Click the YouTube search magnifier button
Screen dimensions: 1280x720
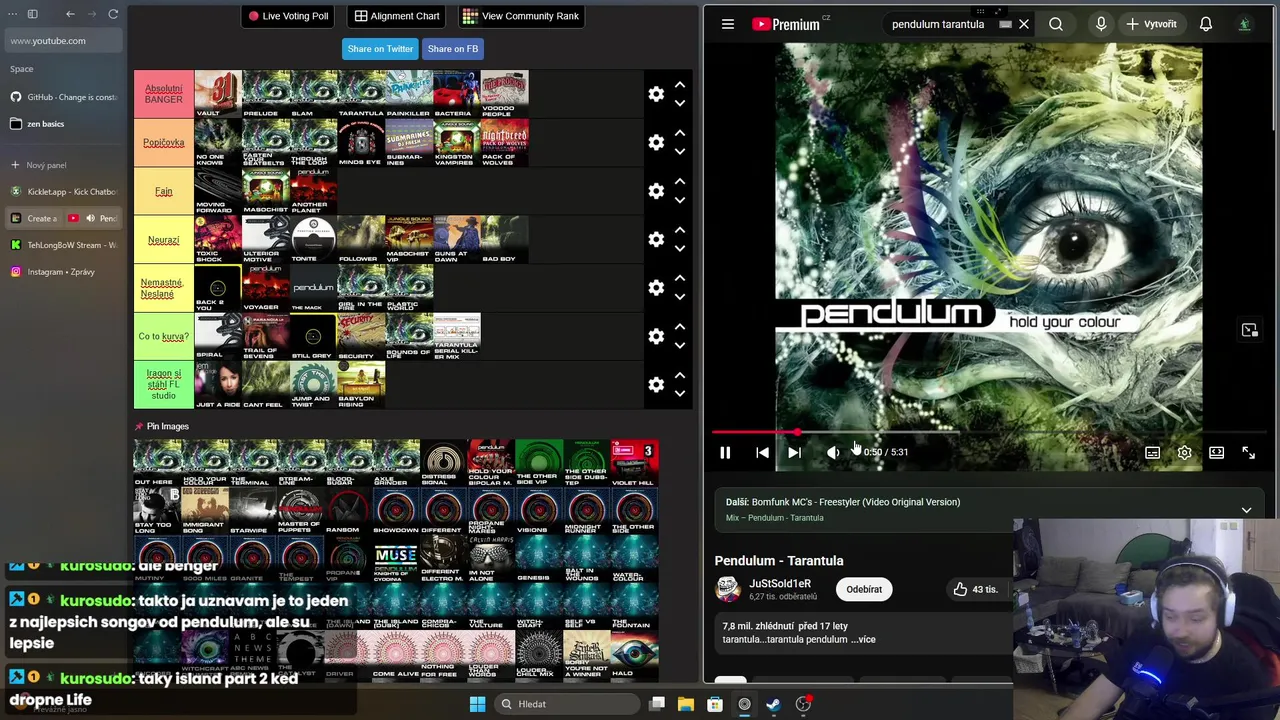pyautogui.click(x=1056, y=24)
